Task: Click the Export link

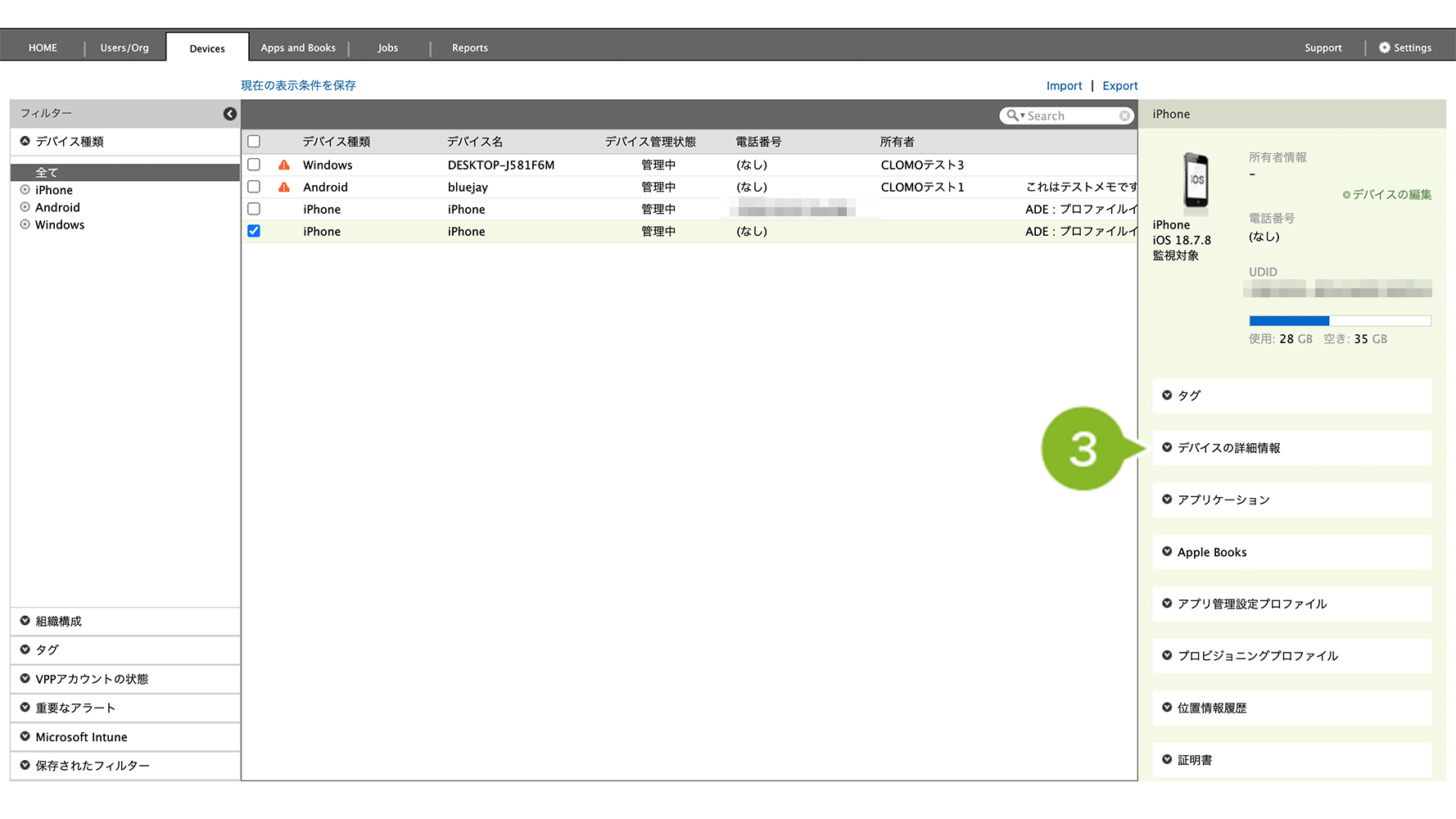Action: (x=1120, y=86)
